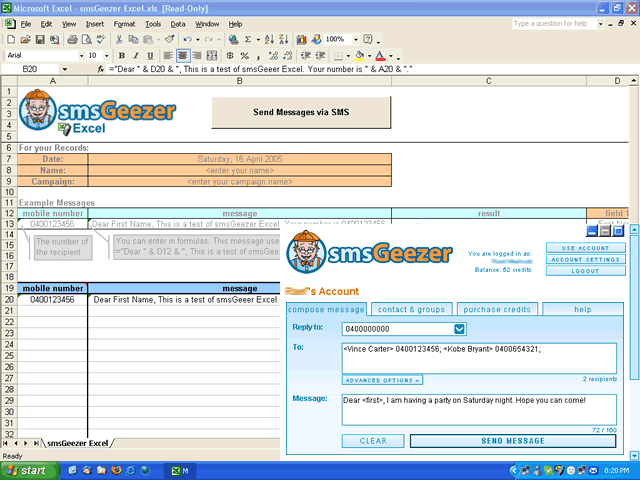Click the Excel taskbar button
This screenshot has height=480, width=640.
pyautogui.click(x=180, y=471)
